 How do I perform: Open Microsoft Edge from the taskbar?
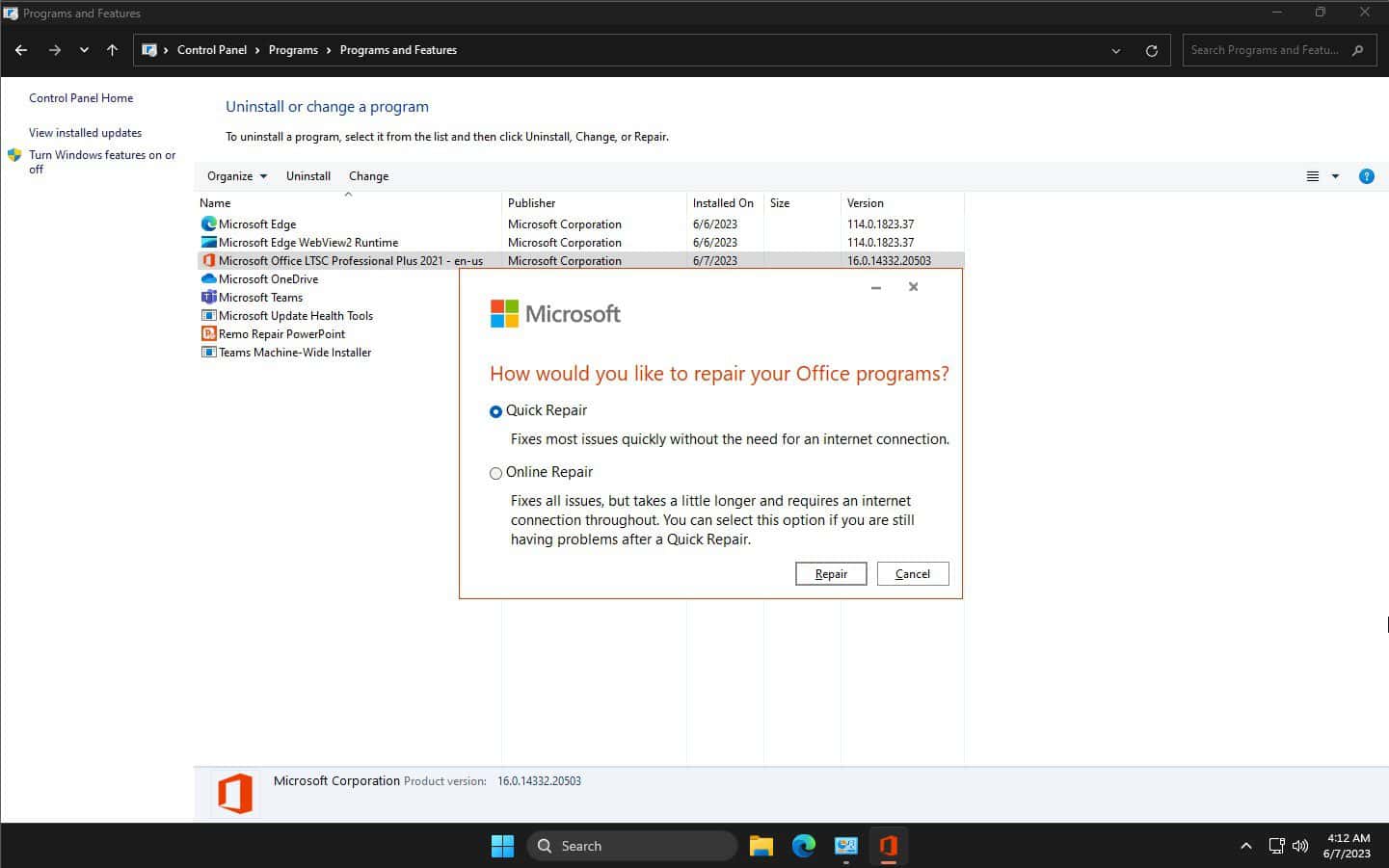[804, 846]
